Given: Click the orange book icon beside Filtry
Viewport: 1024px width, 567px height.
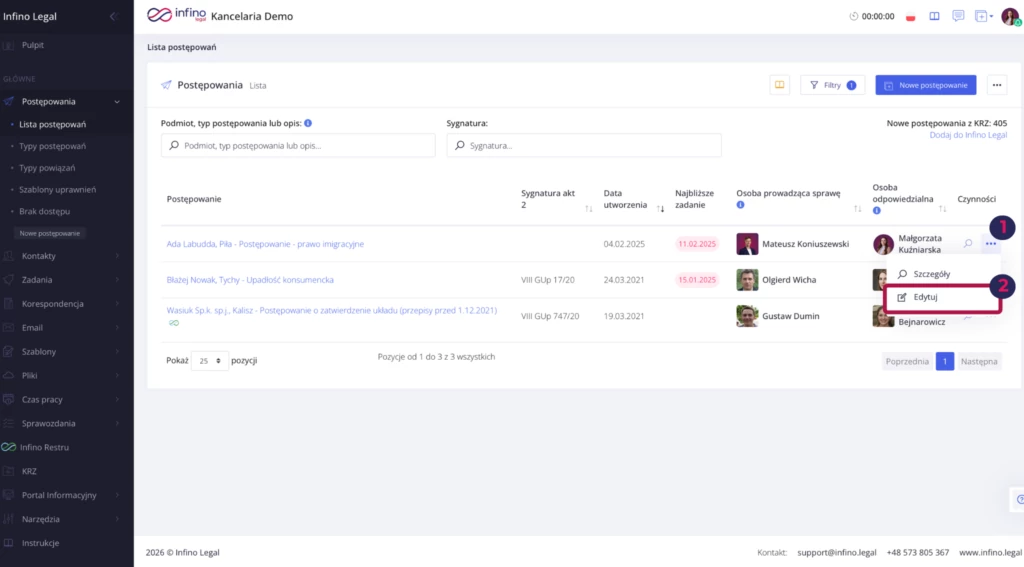Looking at the screenshot, I should point(780,85).
